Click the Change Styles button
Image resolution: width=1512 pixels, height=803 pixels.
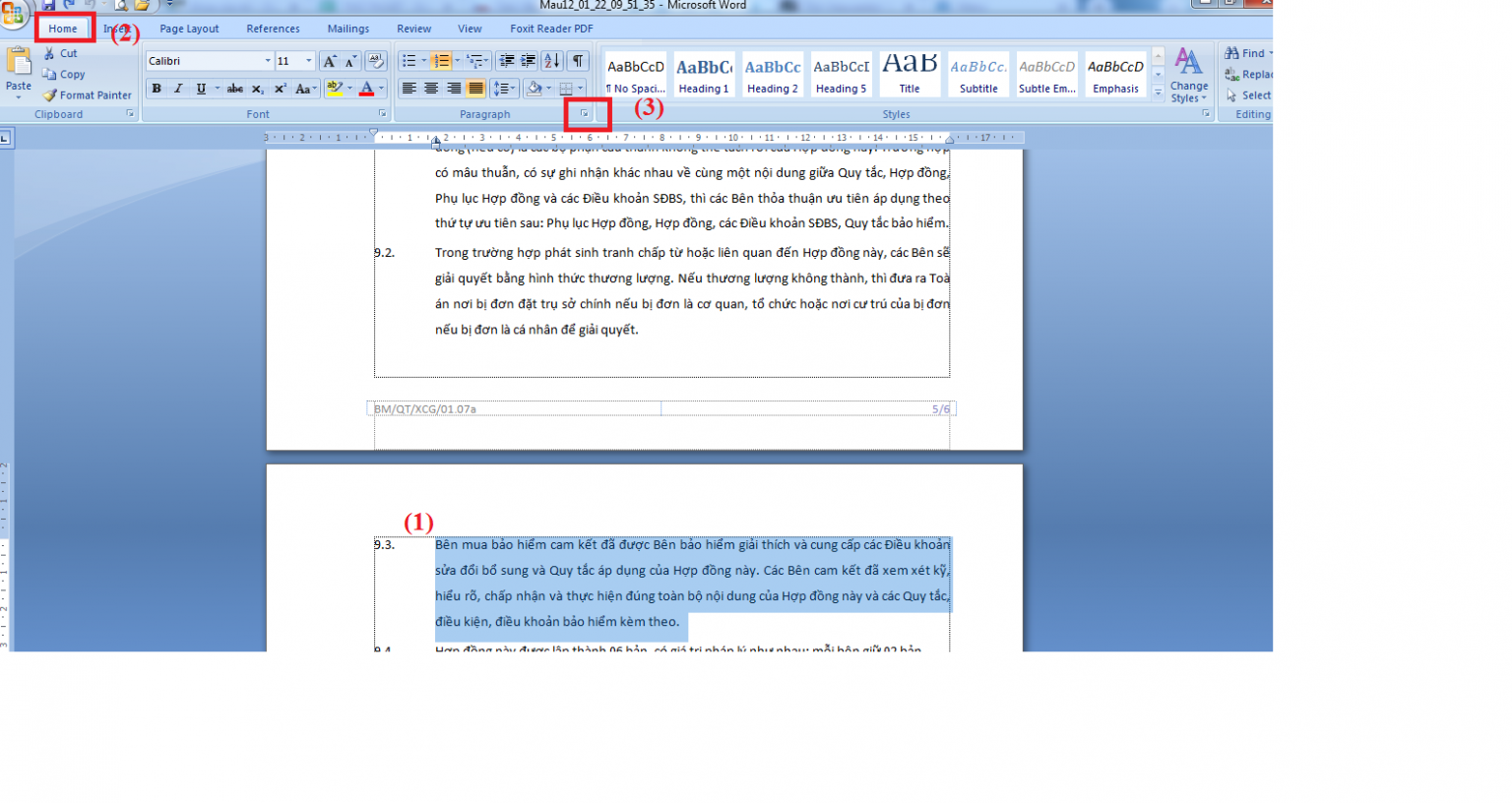[x=1189, y=76]
